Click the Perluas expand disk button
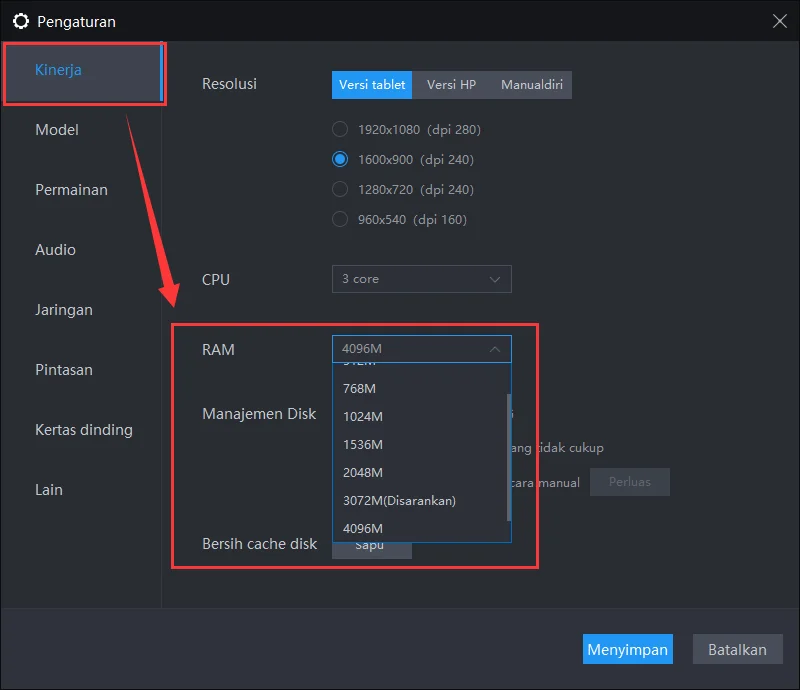The height and width of the screenshot is (690, 800). tap(630, 482)
